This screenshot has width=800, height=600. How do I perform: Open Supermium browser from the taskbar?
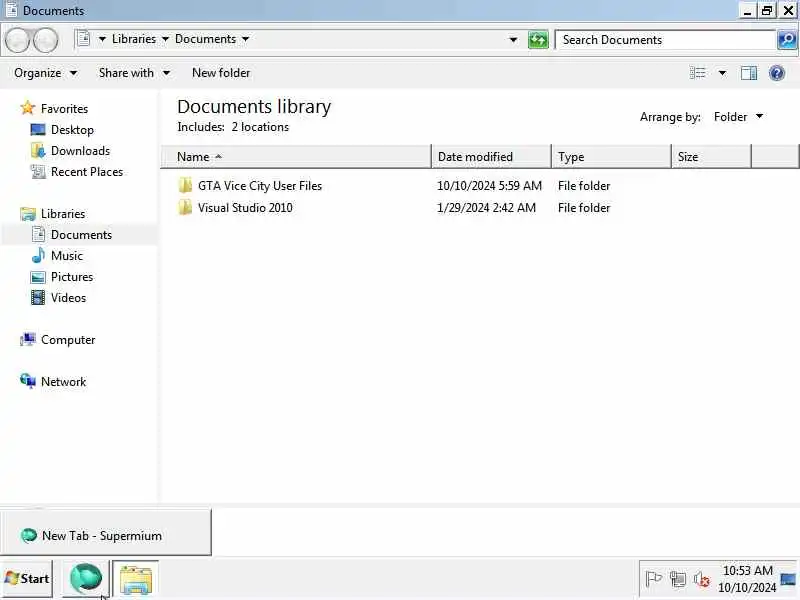pyautogui.click(x=86, y=579)
